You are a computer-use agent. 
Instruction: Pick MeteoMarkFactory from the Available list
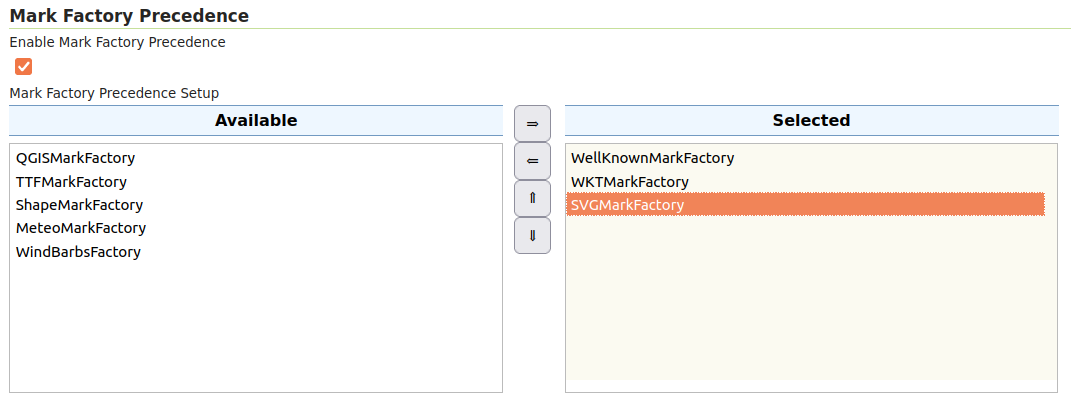coord(80,228)
